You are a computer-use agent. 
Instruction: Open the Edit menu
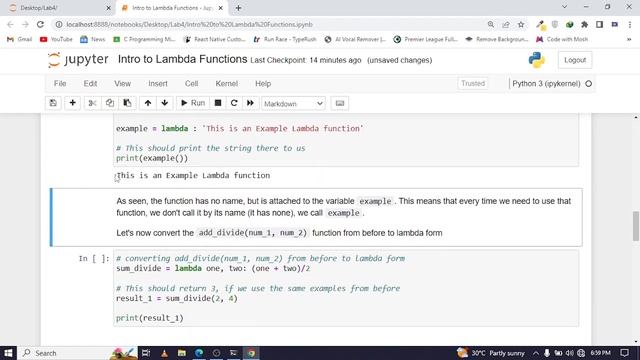click(x=90, y=84)
